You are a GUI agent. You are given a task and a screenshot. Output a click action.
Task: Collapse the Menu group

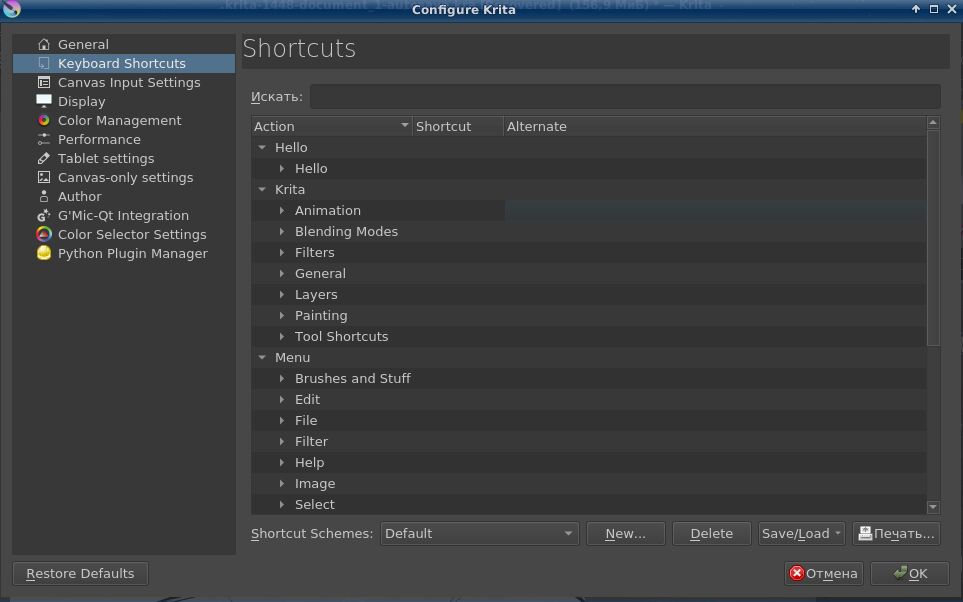tap(262, 358)
